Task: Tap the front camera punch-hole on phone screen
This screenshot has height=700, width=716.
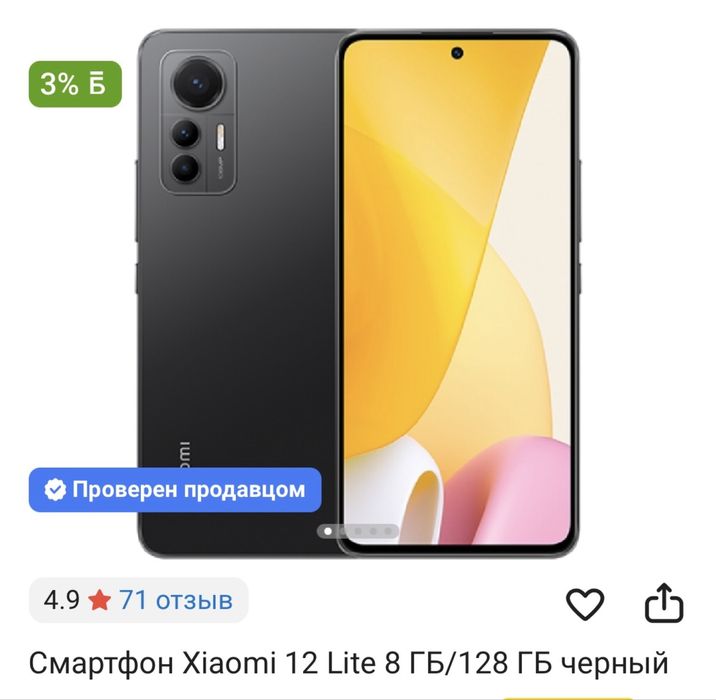Action: (x=457, y=53)
